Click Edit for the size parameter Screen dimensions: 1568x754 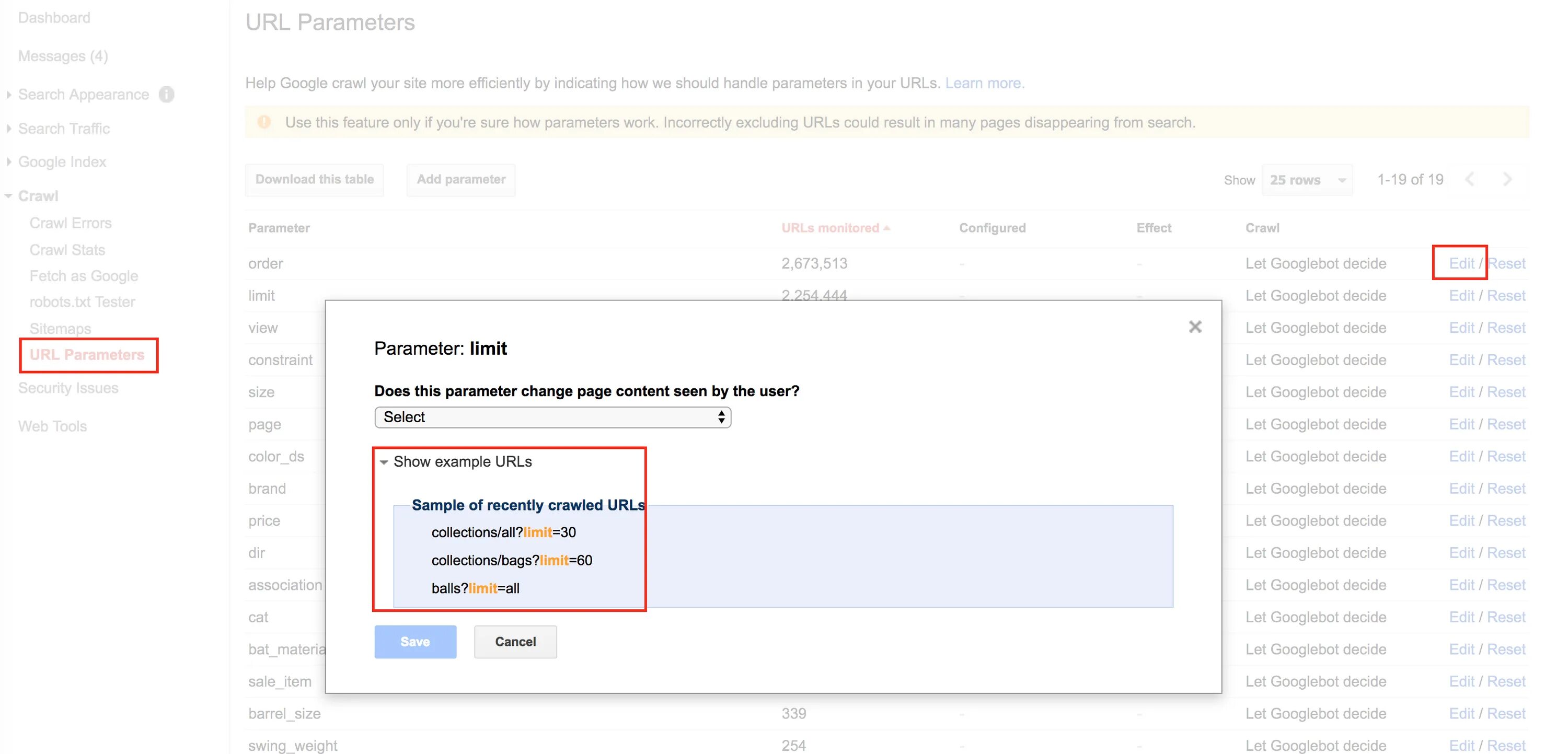coord(1461,392)
